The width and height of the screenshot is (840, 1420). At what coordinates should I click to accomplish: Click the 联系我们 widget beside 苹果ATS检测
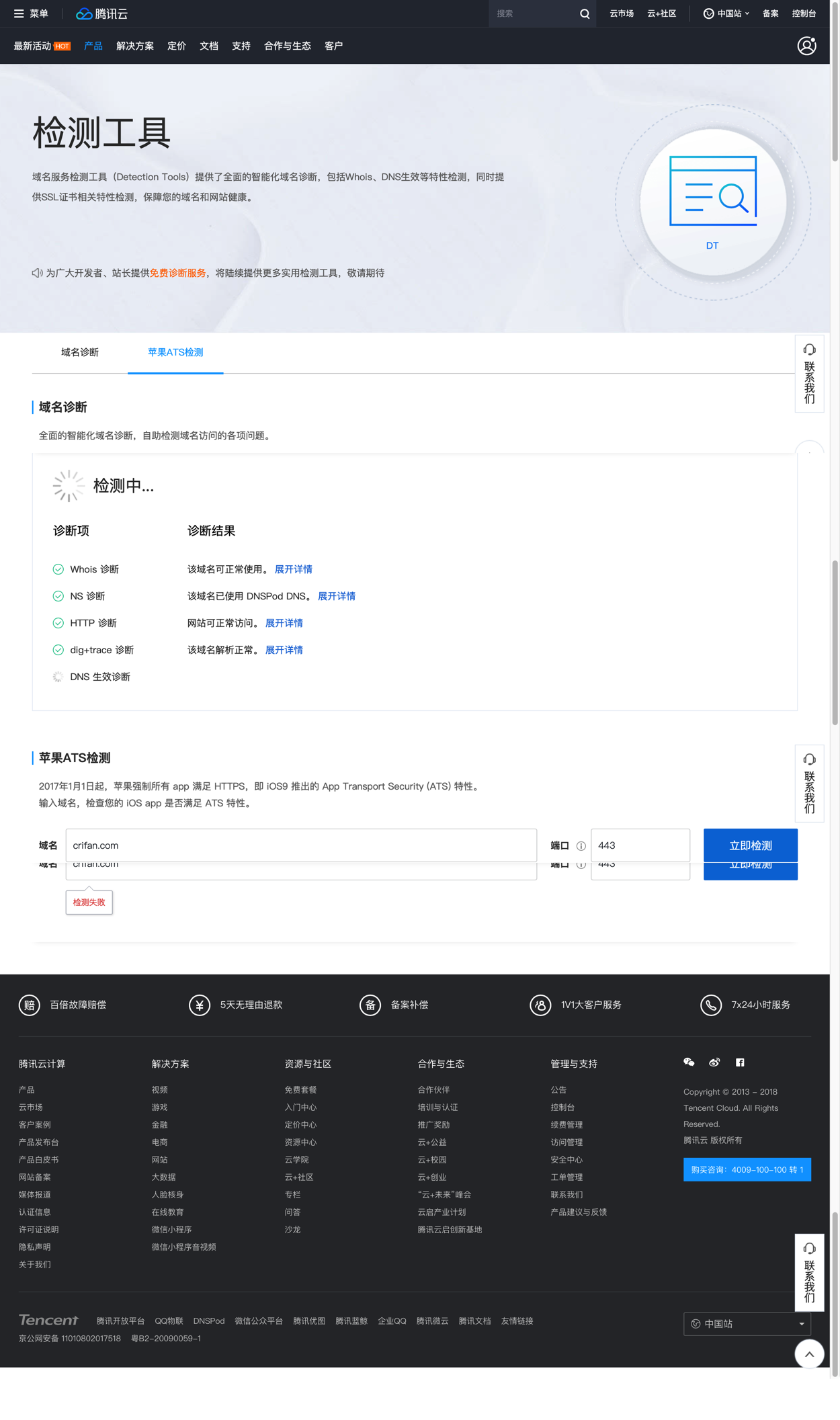809,783
